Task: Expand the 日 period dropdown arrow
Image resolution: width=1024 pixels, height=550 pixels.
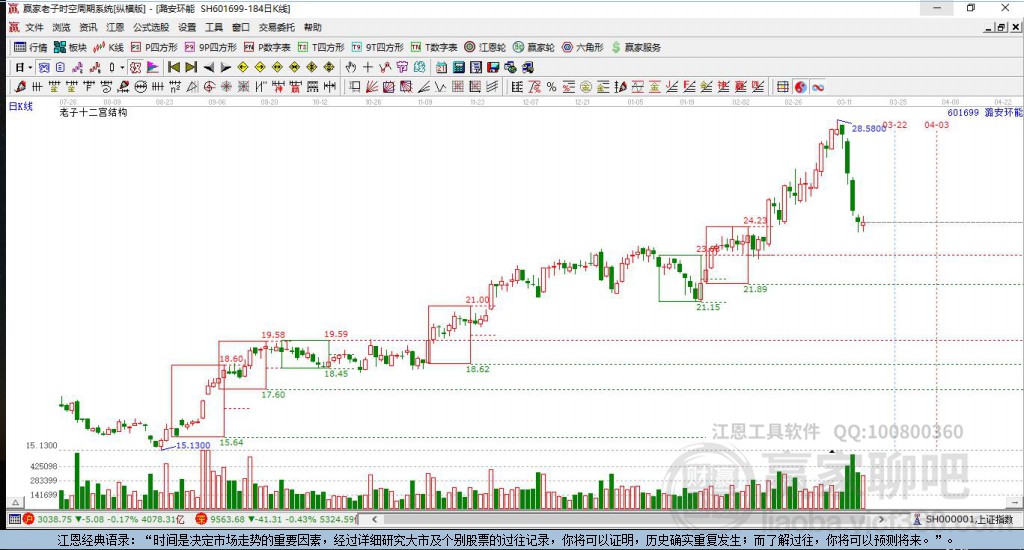Action: (30, 67)
